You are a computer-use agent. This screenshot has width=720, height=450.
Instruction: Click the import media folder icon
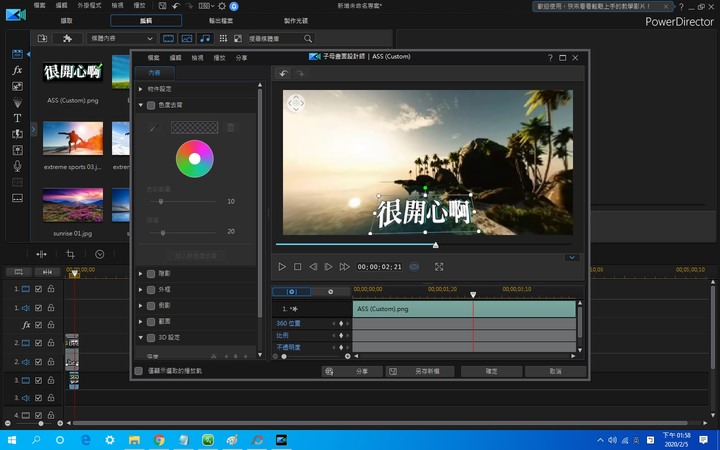42,39
